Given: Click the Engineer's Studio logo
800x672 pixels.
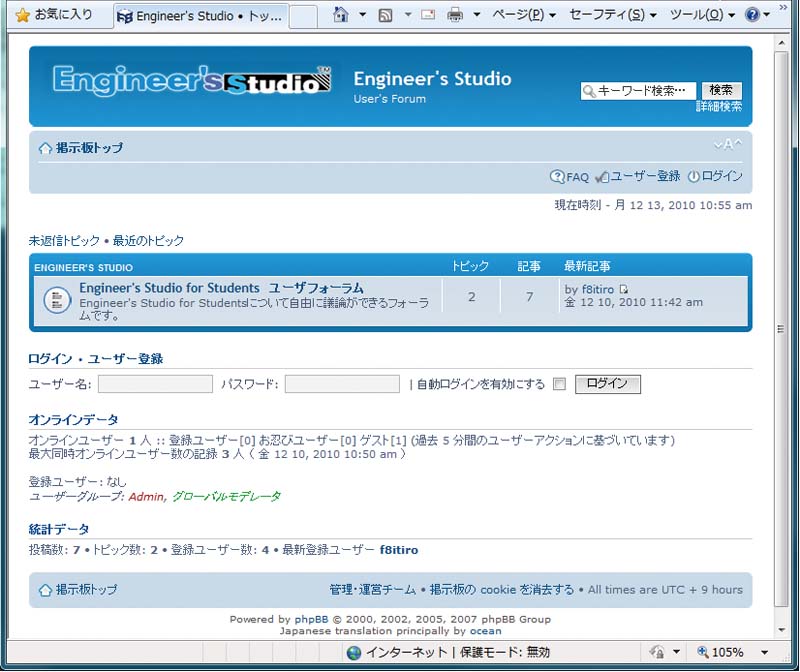Looking at the screenshot, I should [192, 80].
